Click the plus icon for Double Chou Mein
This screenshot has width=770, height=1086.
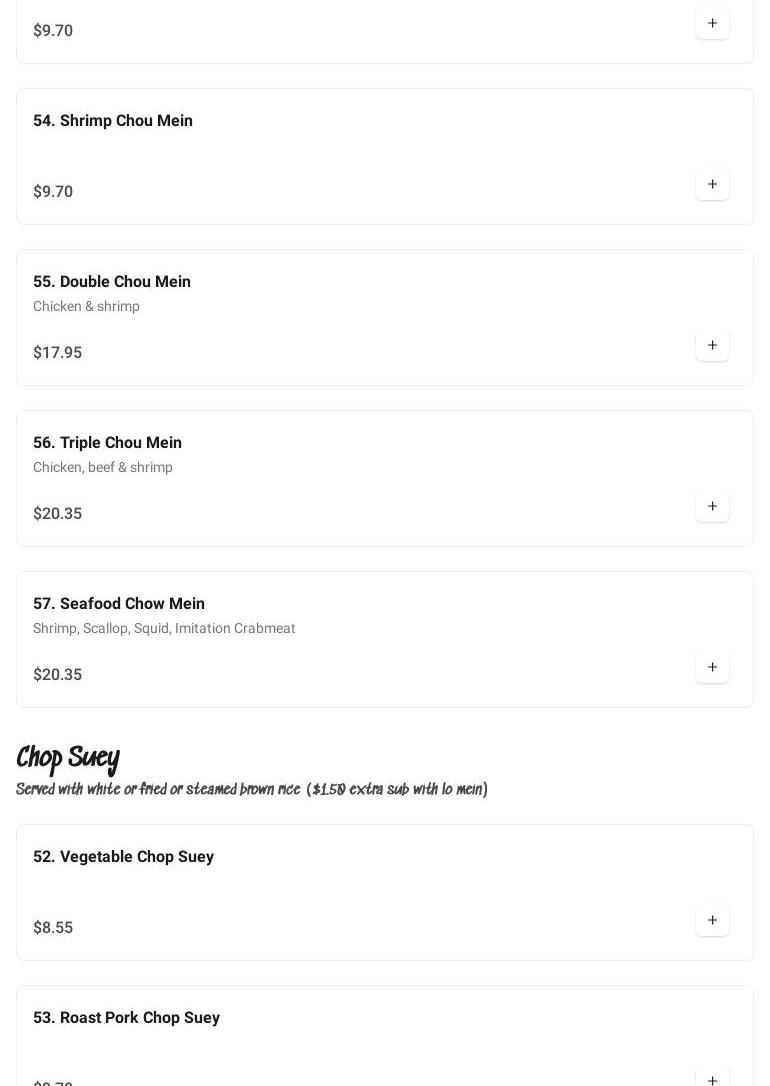click(712, 346)
